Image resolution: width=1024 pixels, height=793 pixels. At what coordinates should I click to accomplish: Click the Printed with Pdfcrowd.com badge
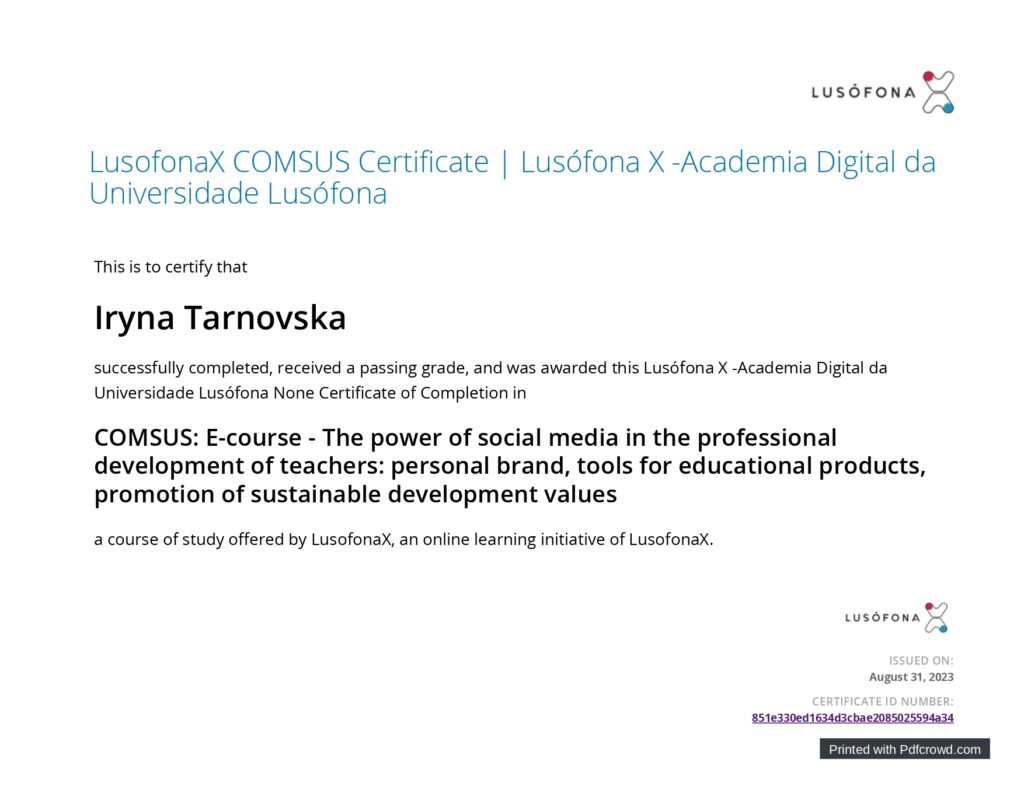tap(904, 749)
